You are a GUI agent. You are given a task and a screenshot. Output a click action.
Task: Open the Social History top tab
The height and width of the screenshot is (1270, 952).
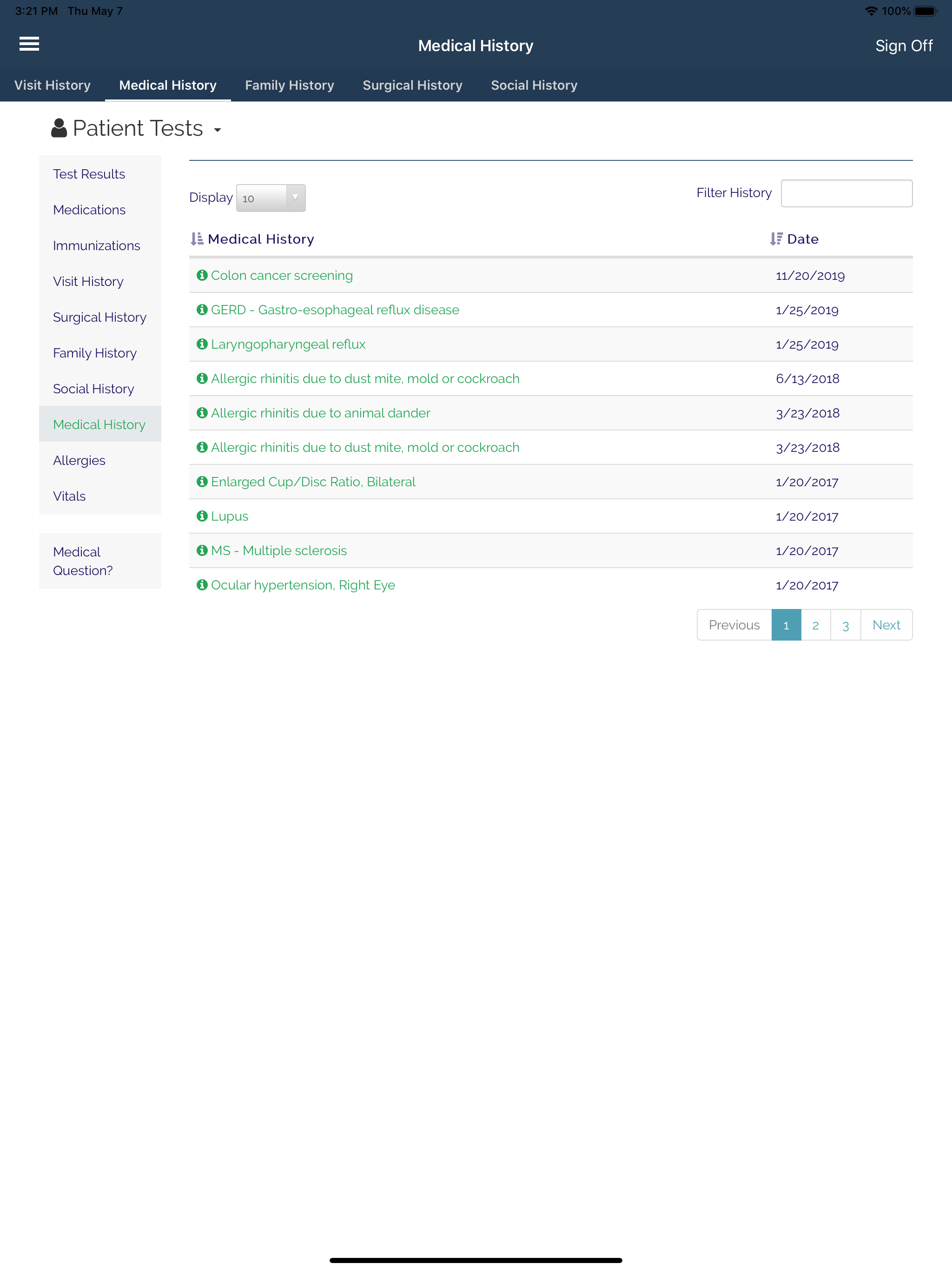point(534,86)
